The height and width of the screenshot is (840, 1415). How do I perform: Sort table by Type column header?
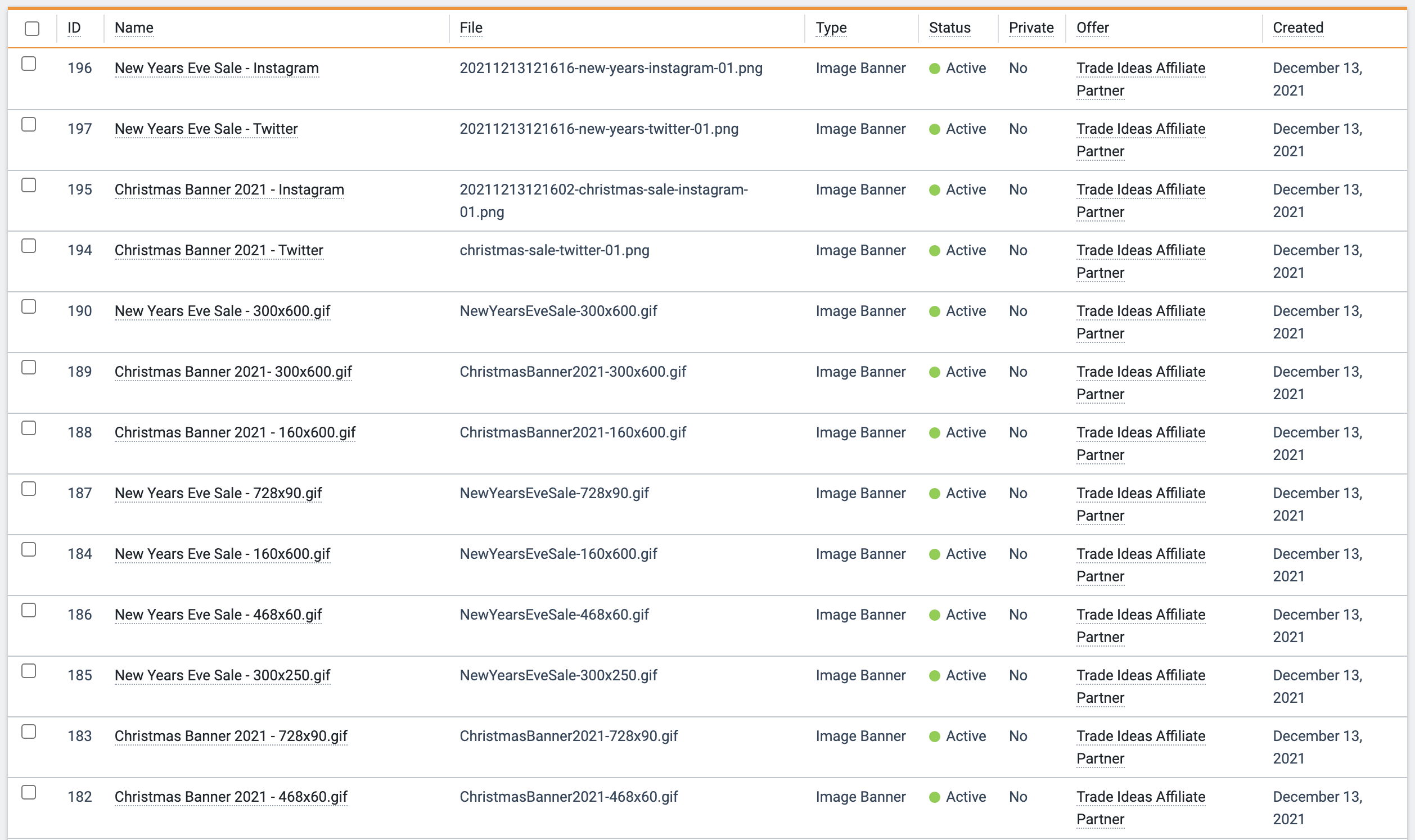pyautogui.click(x=831, y=28)
